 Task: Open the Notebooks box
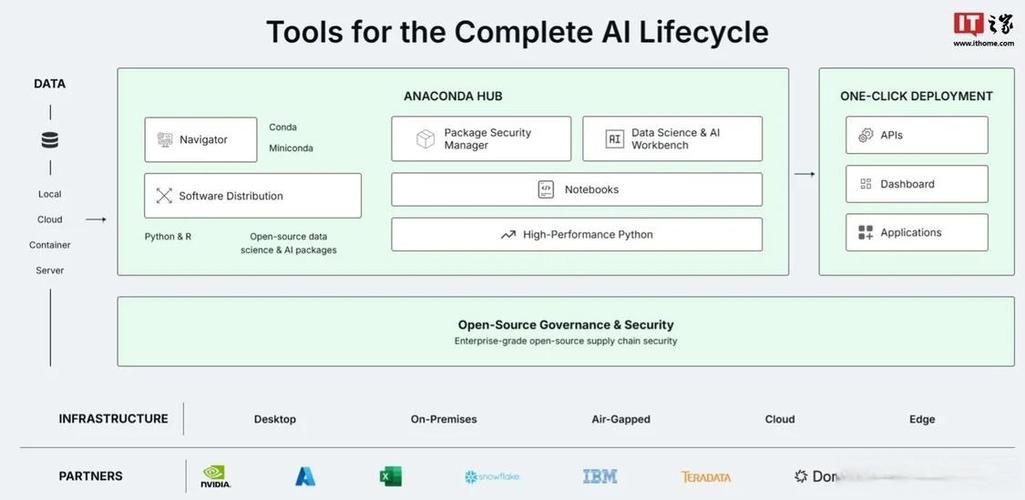click(x=577, y=190)
